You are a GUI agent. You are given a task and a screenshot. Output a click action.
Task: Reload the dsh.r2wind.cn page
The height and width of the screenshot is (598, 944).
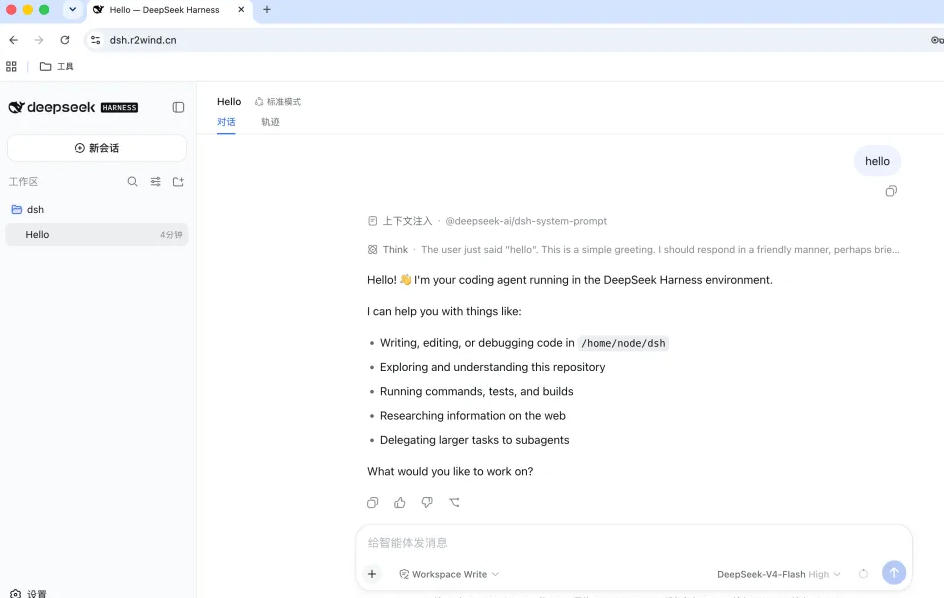[x=65, y=40]
